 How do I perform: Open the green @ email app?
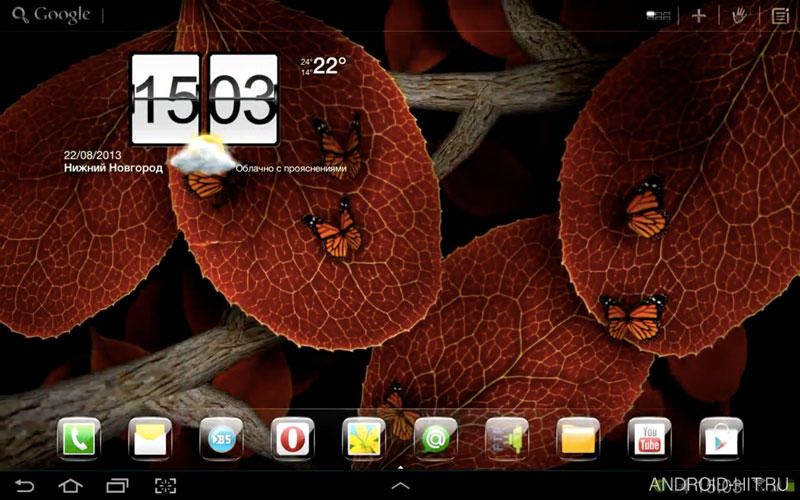[435, 439]
